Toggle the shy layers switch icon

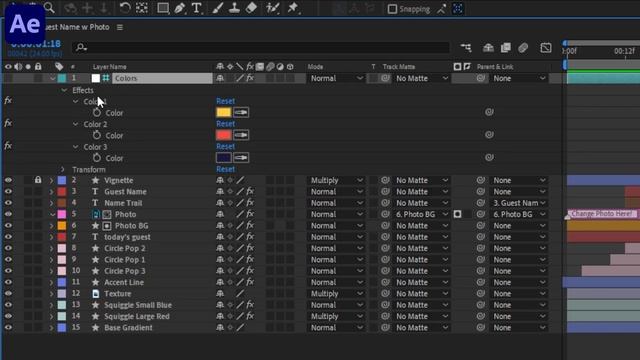click(x=488, y=48)
